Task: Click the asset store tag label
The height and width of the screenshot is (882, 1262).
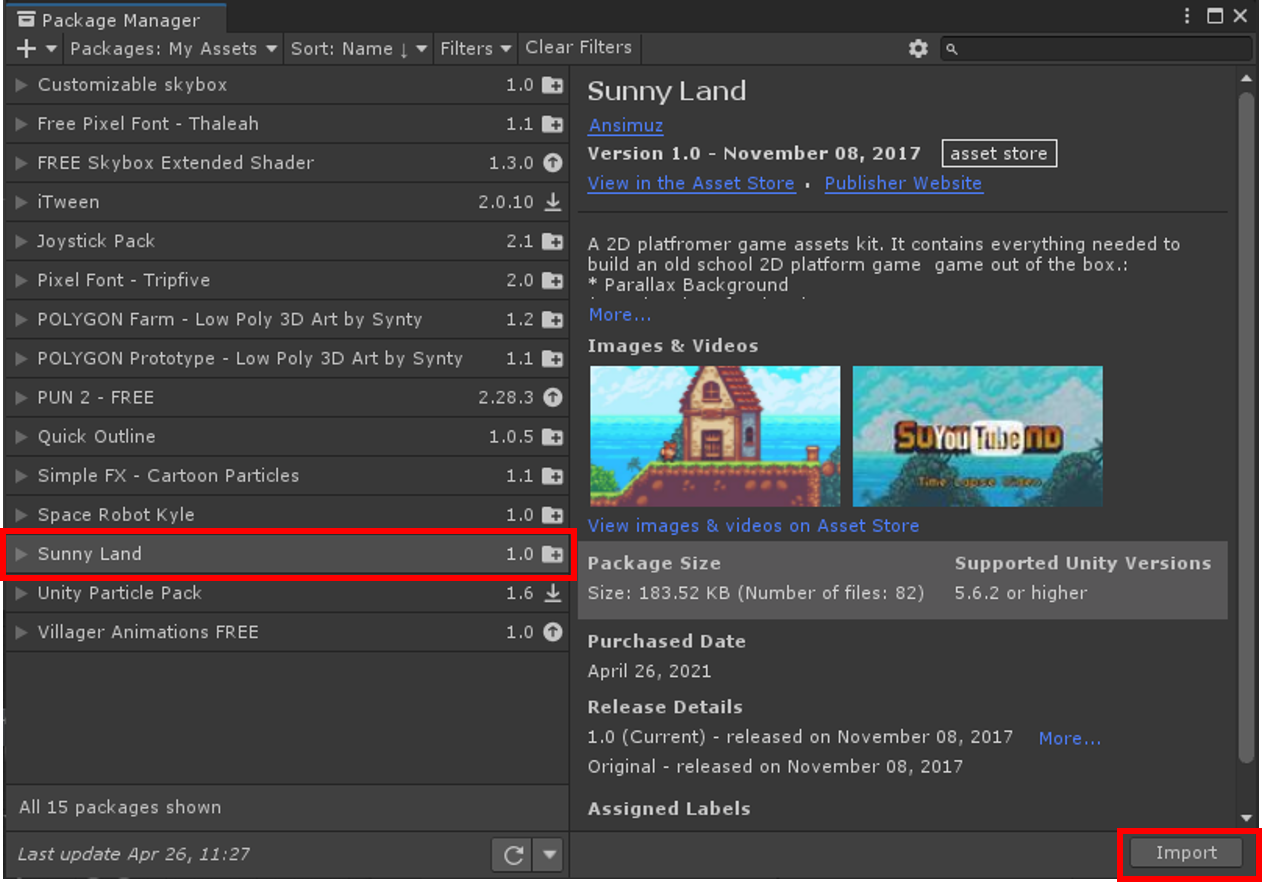Action: point(998,153)
